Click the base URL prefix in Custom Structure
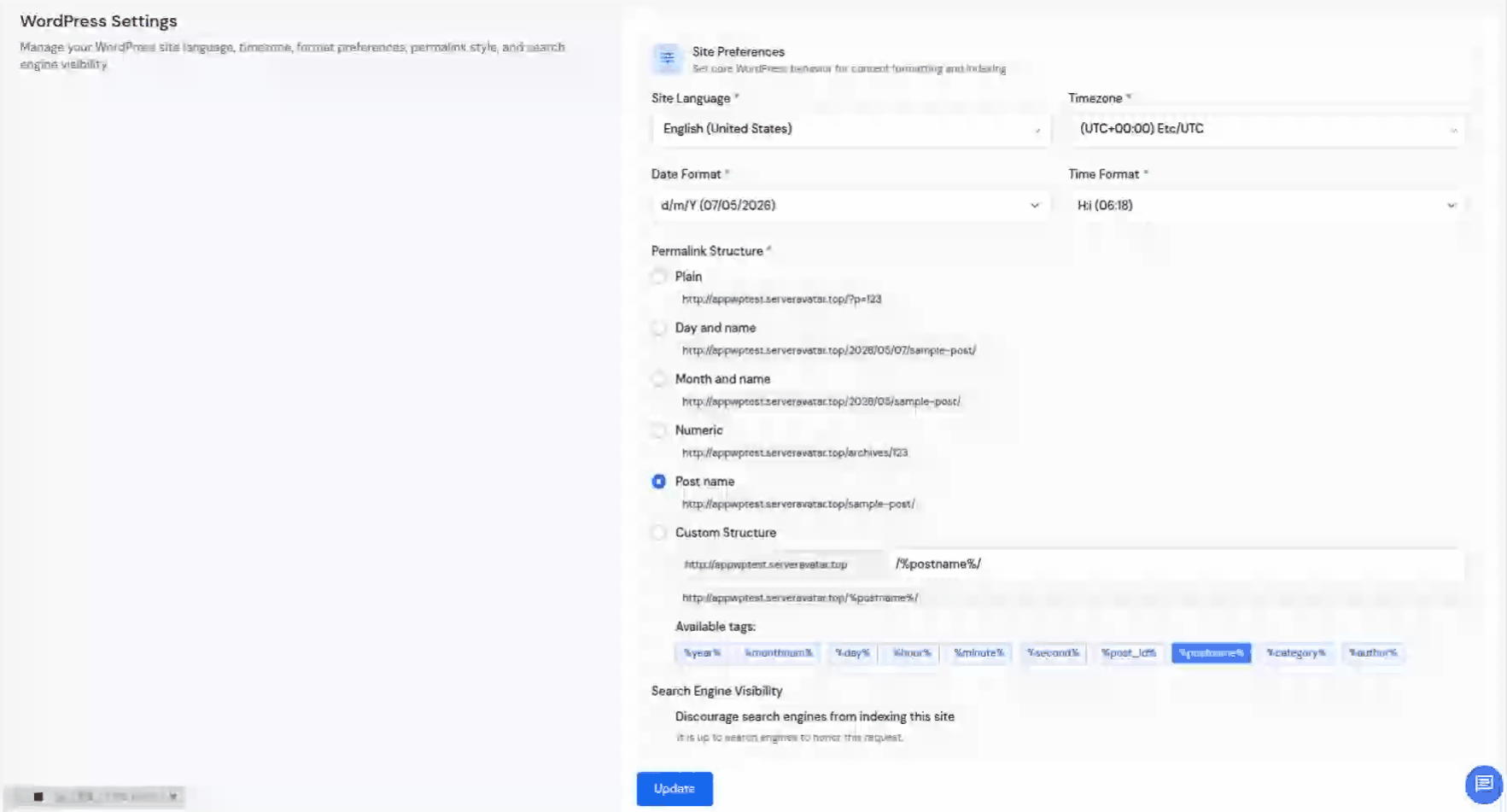This screenshot has height=812, width=1507. [x=765, y=564]
